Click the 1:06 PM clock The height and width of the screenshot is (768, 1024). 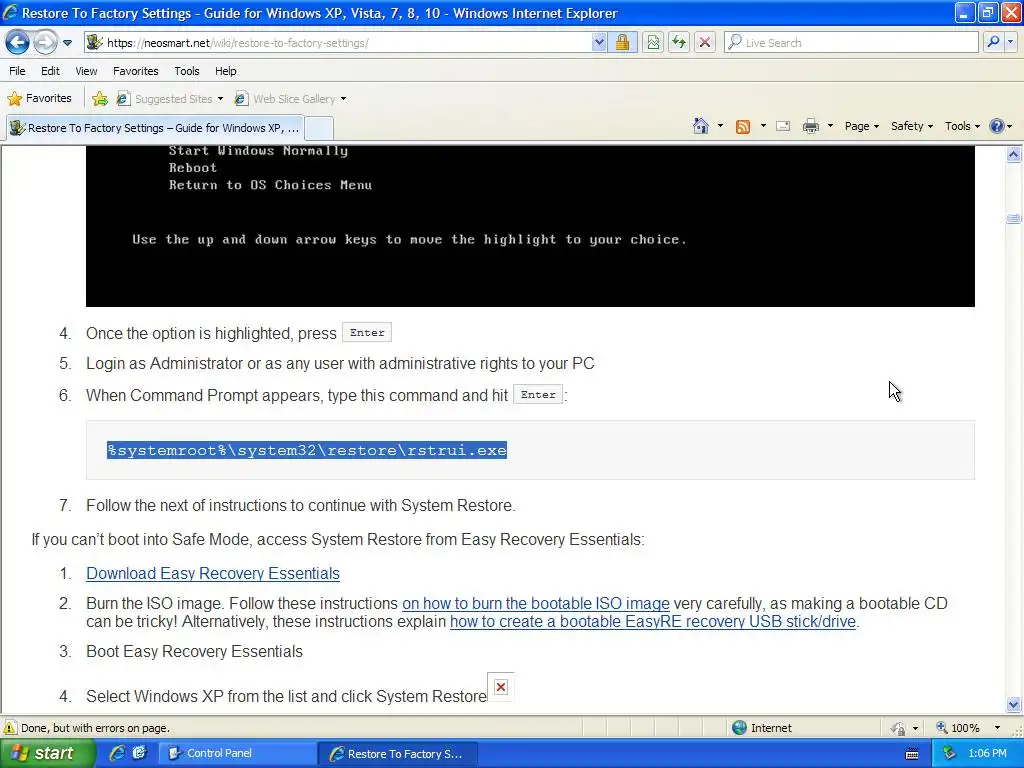pos(987,754)
